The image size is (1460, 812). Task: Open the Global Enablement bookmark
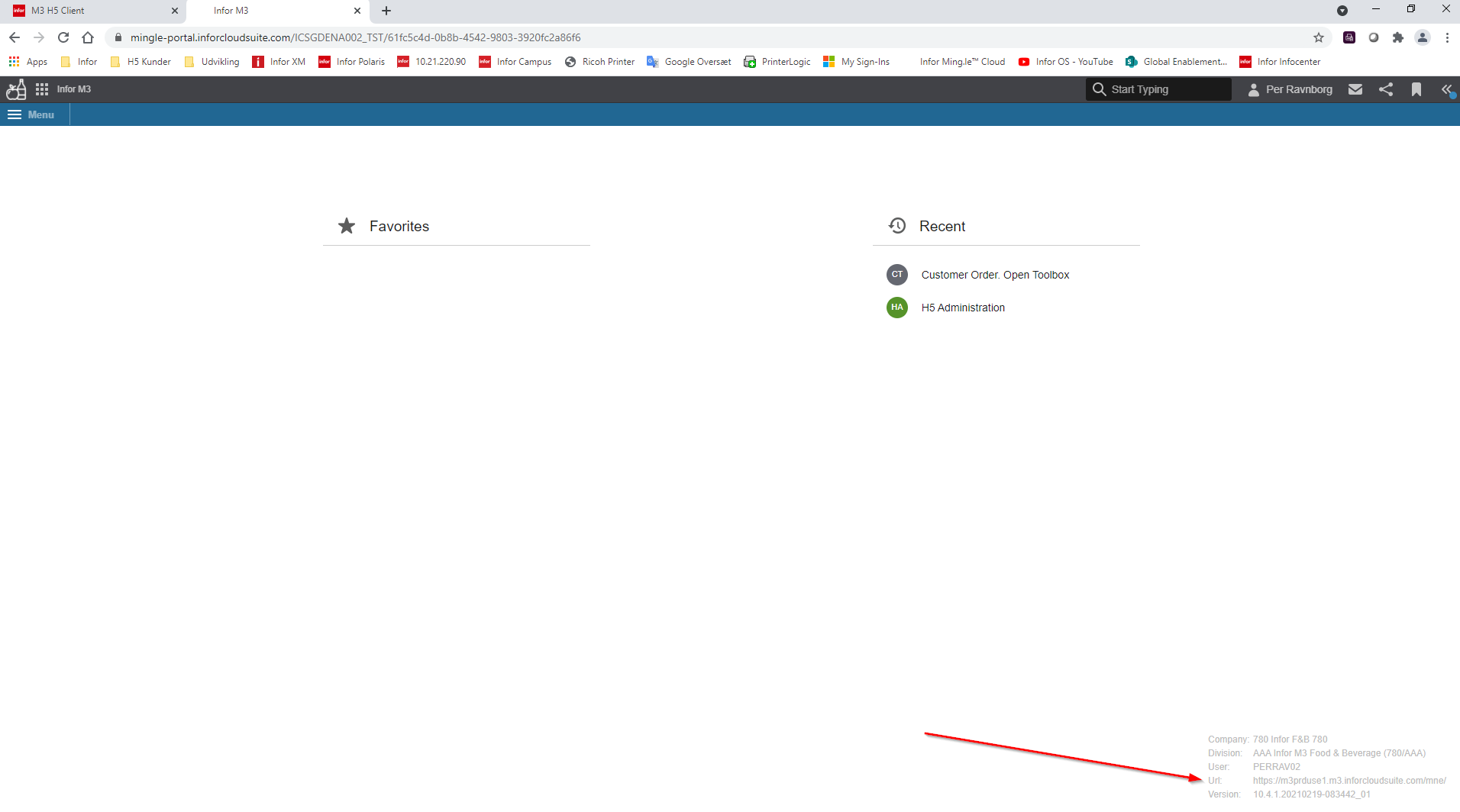pos(1177,62)
